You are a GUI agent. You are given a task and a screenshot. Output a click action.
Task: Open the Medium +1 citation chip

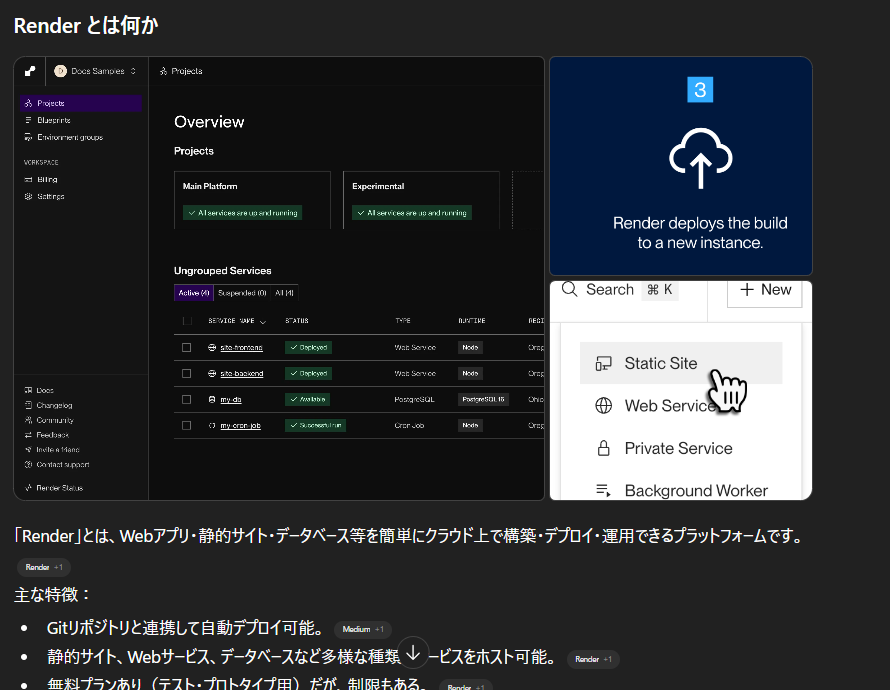[363, 629]
